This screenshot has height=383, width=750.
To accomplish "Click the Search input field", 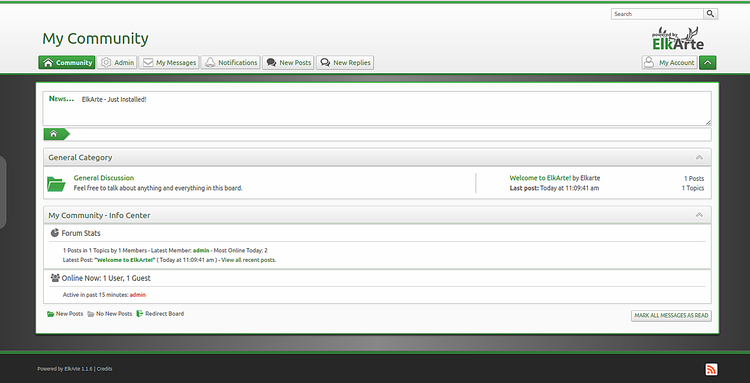I will point(657,14).
